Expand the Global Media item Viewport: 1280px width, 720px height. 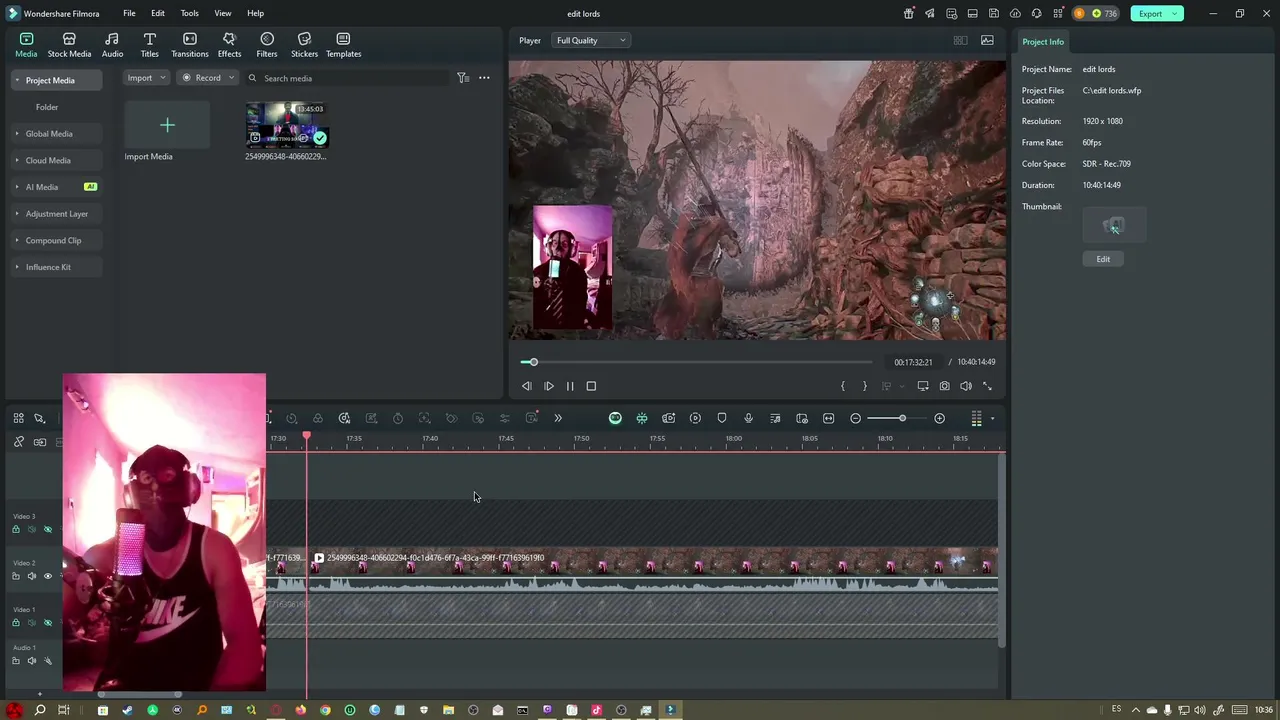pyautogui.click(x=17, y=133)
